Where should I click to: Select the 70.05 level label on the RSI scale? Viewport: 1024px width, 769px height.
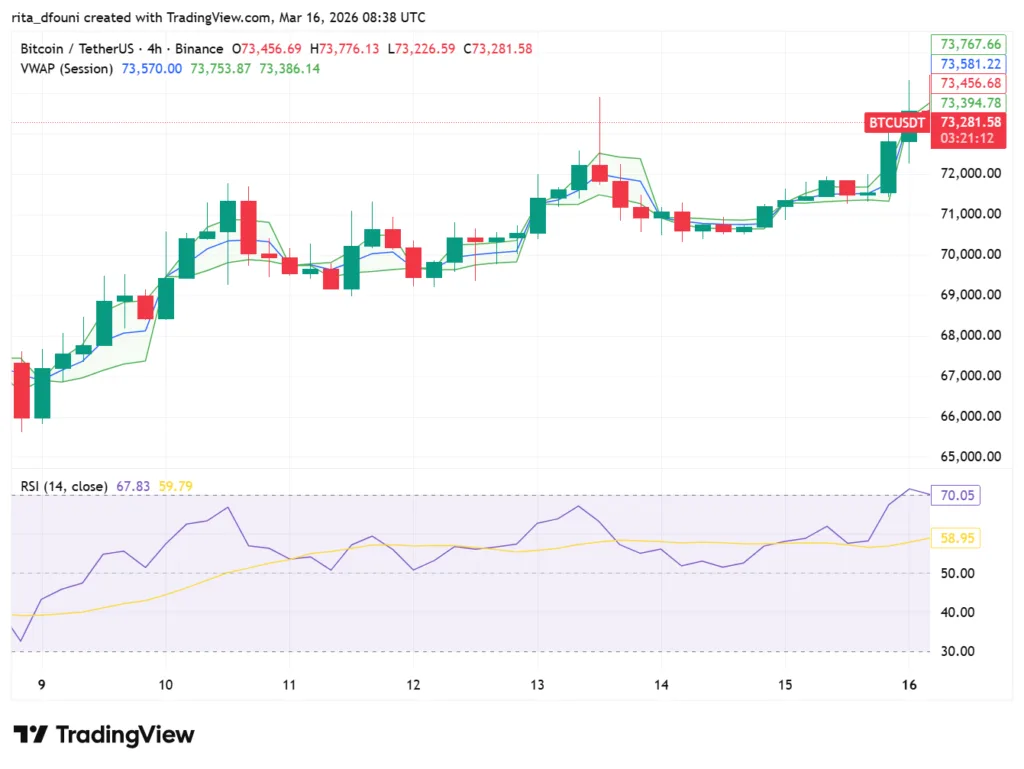pyautogui.click(x=956, y=495)
